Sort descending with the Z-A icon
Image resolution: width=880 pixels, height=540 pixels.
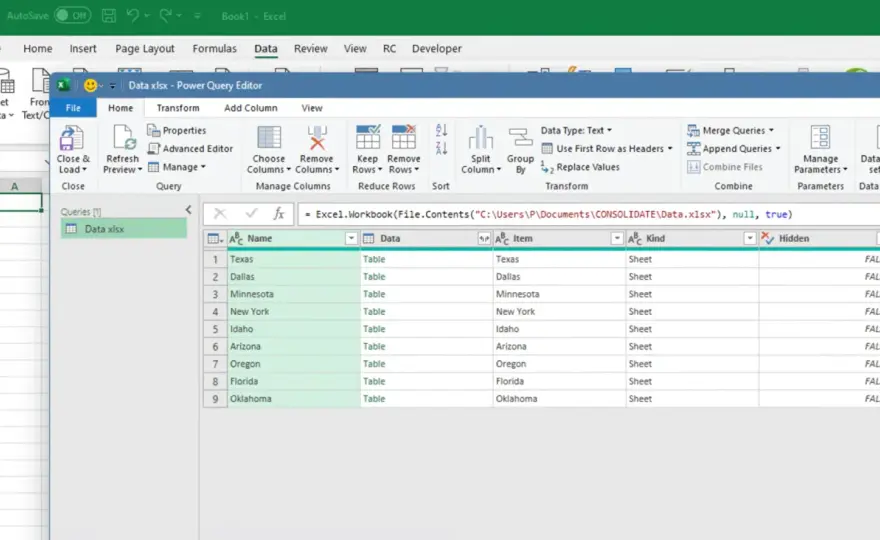pyautogui.click(x=442, y=149)
